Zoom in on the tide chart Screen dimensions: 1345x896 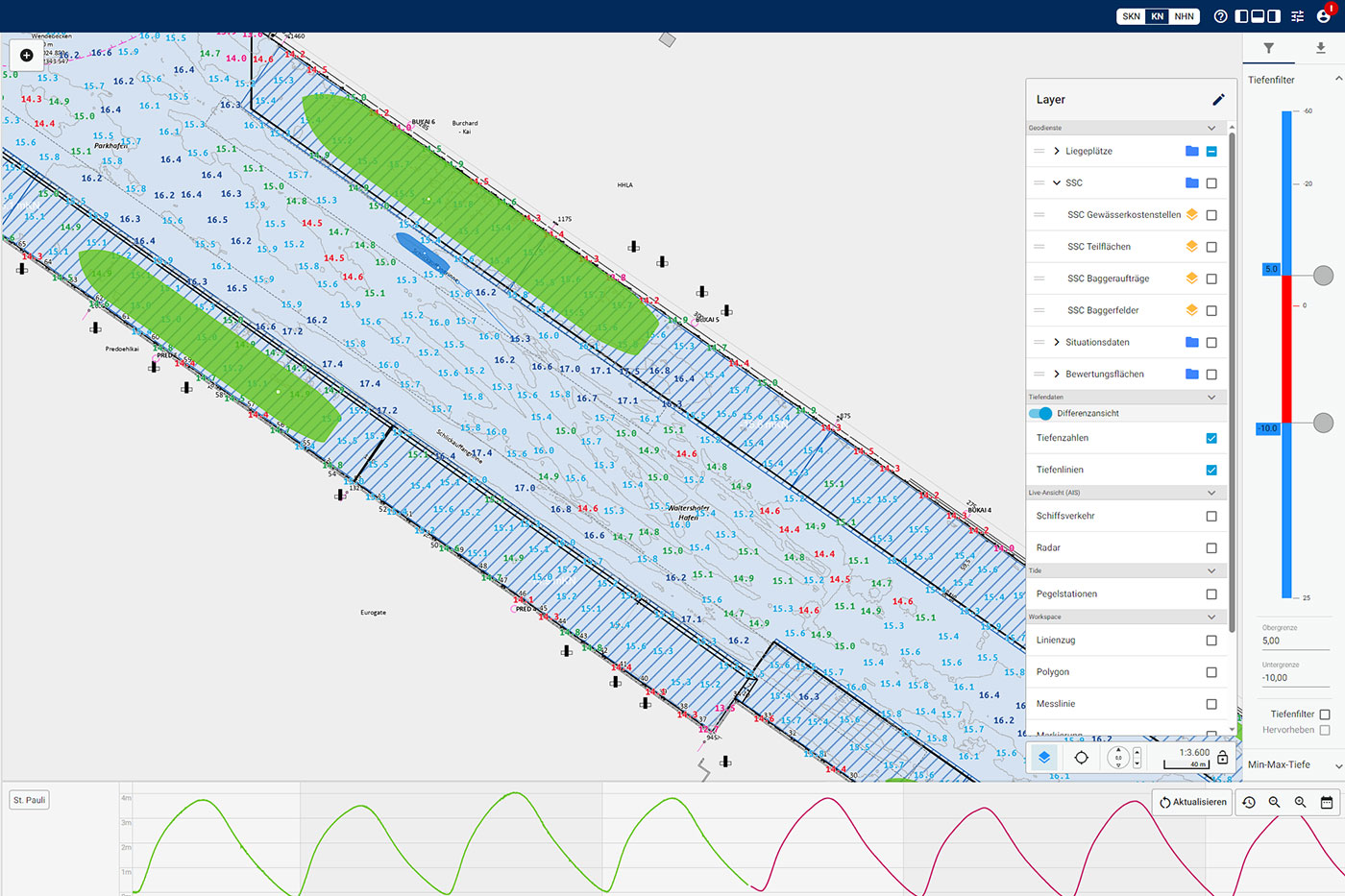[1300, 802]
